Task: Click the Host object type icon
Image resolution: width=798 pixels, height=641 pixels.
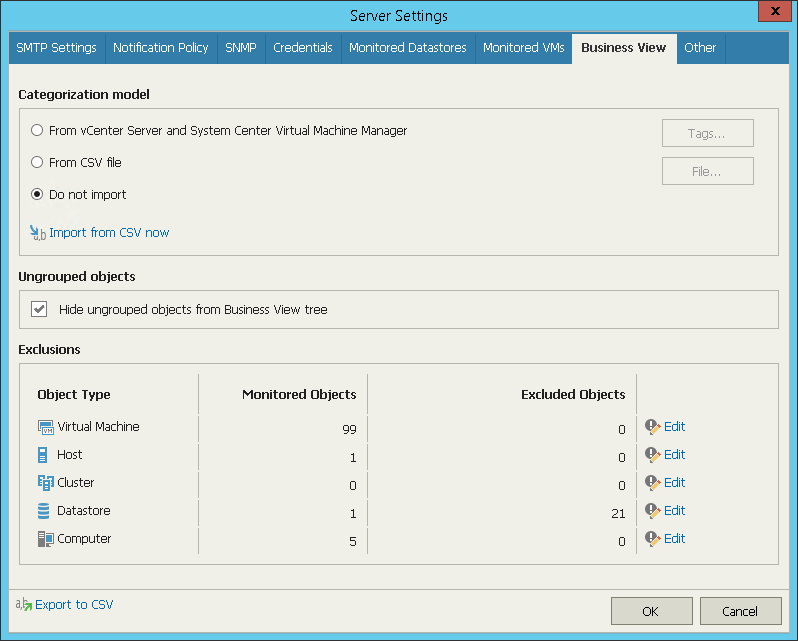Action: pyautogui.click(x=43, y=455)
